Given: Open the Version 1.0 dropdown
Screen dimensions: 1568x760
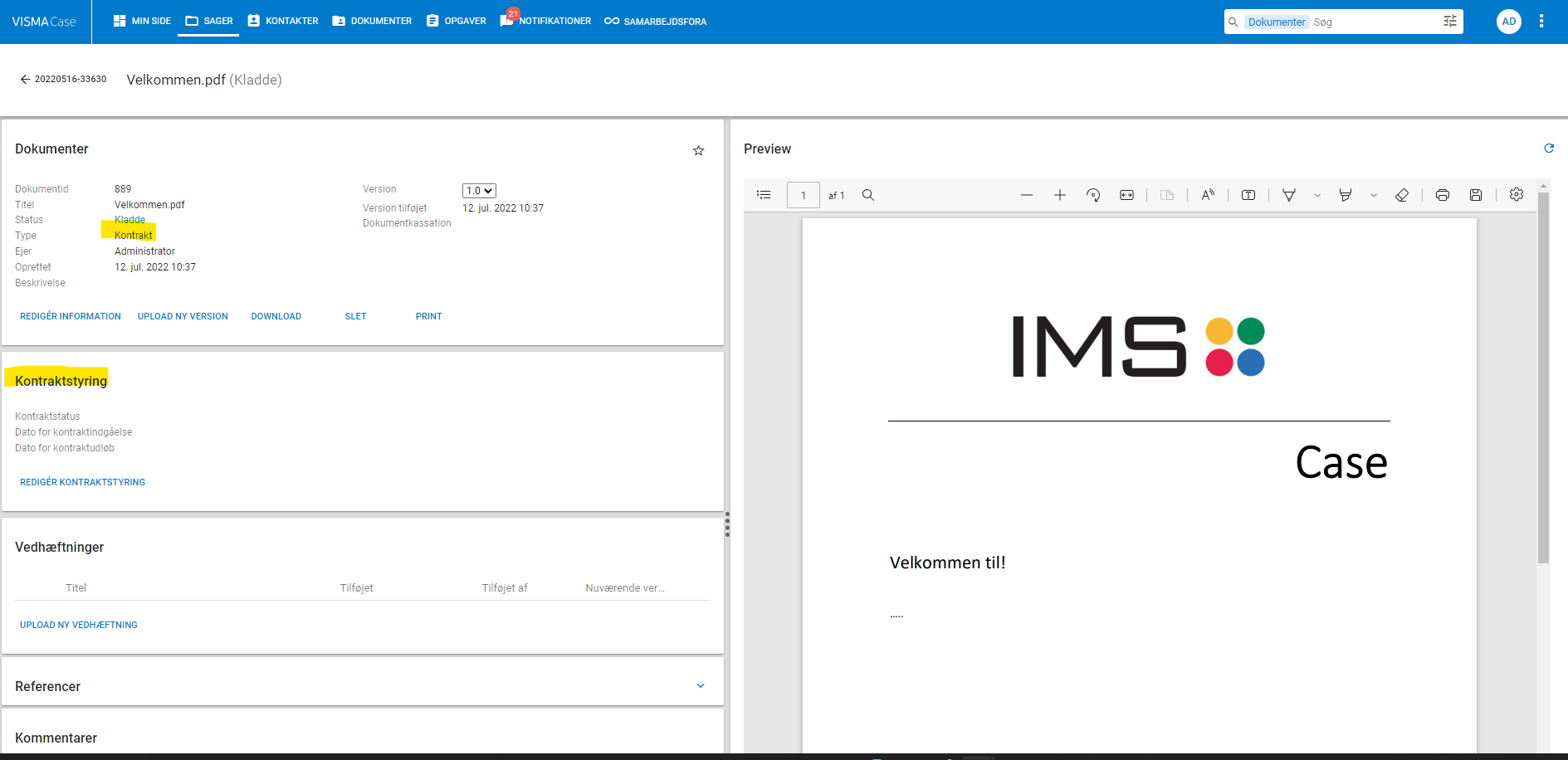Looking at the screenshot, I should click(x=479, y=191).
